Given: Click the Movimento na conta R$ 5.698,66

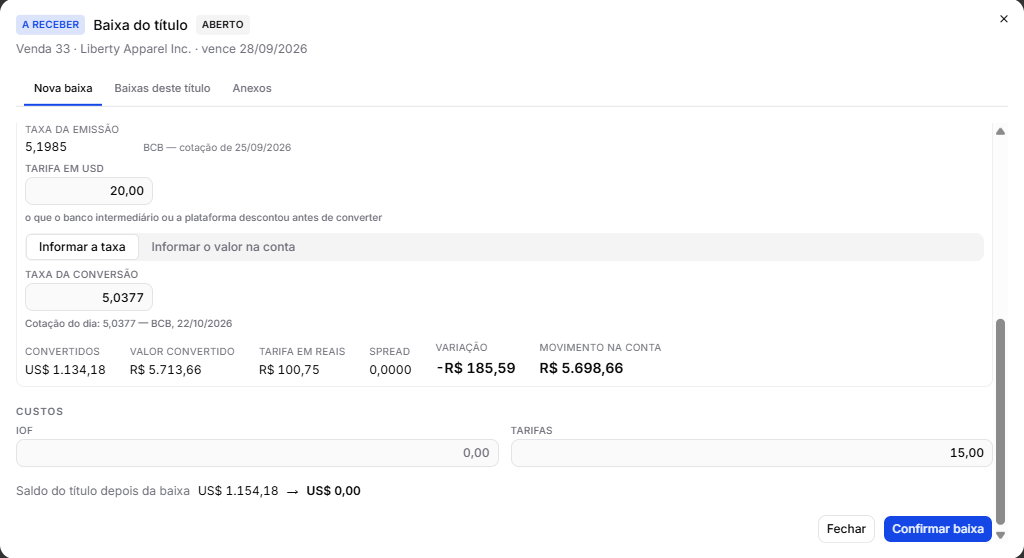Looking at the screenshot, I should pyautogui.click(x=581, y=368).
